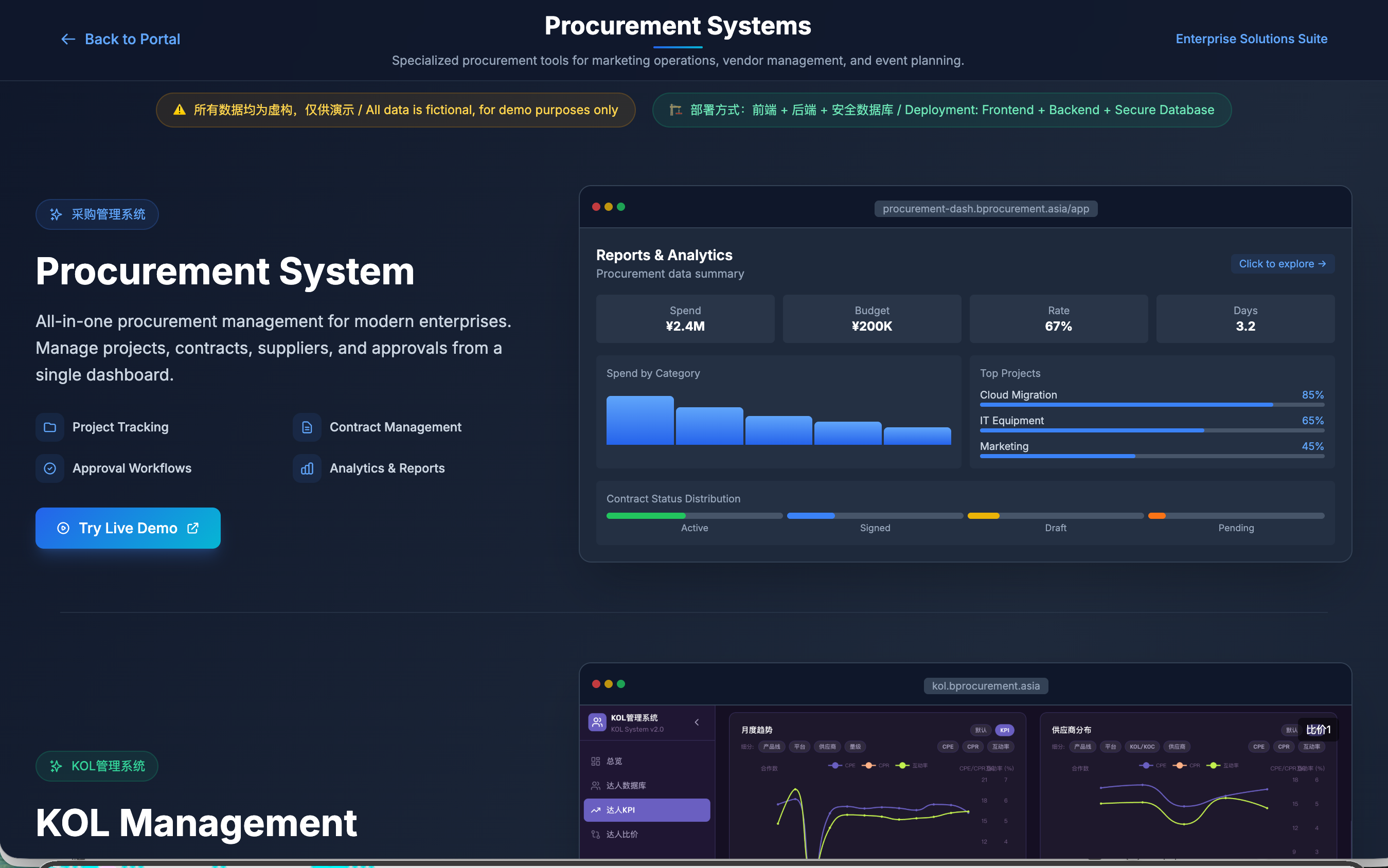The image size is (1388, 868).
Task: Click the Project Tracking feature label
Action: coord(120,427)
